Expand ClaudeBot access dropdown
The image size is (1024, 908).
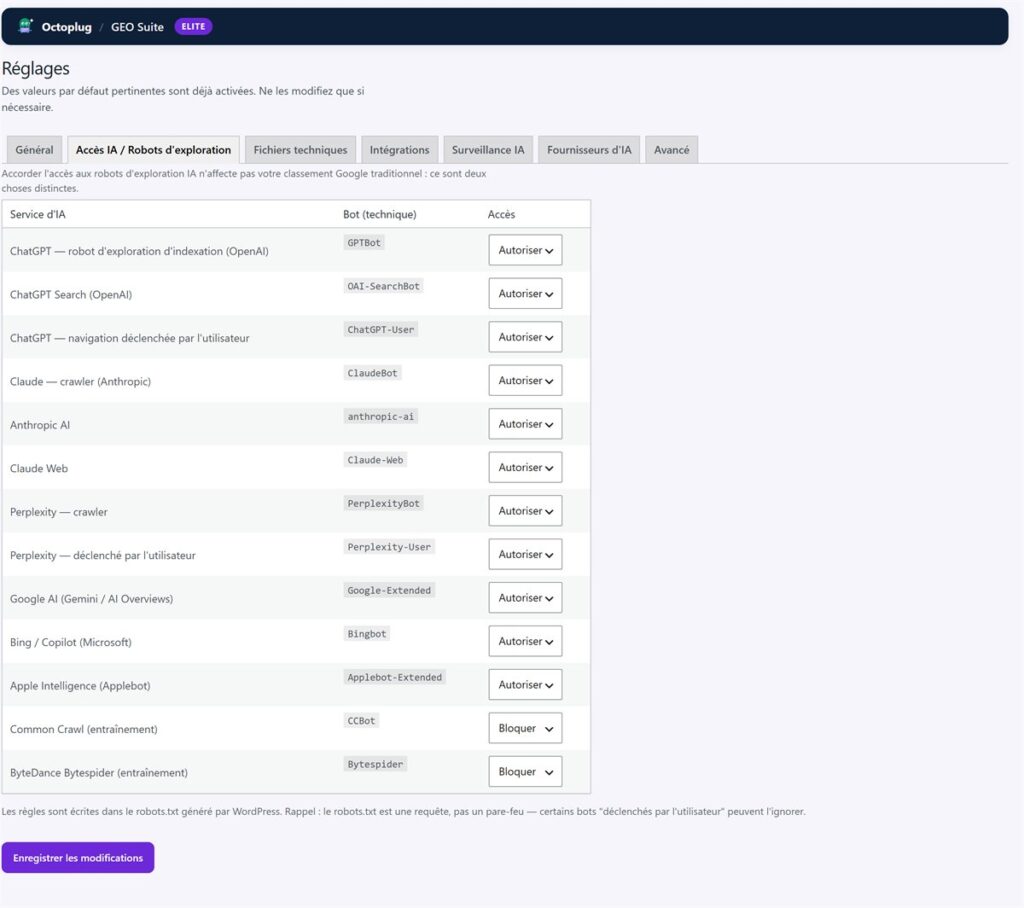point(525,381)
